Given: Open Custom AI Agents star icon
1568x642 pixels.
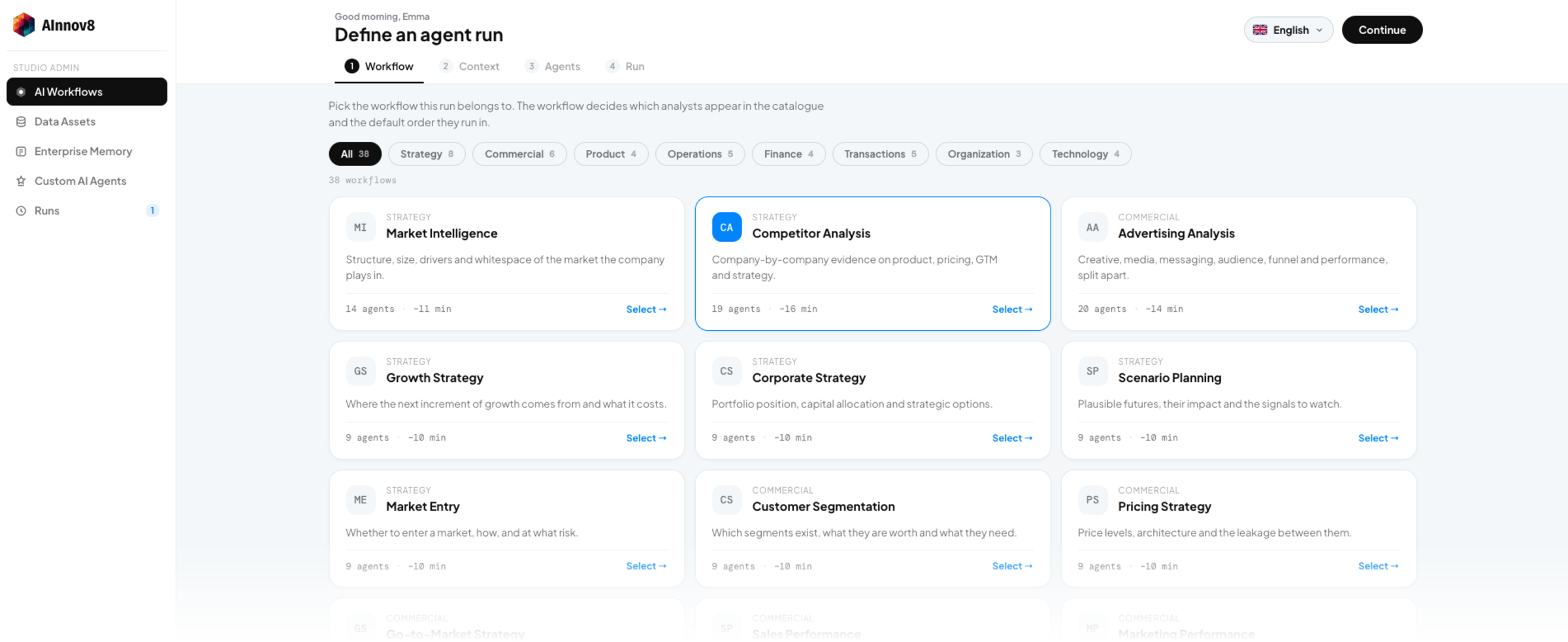Looking at the screenshot, I should [x=21, y=181].
